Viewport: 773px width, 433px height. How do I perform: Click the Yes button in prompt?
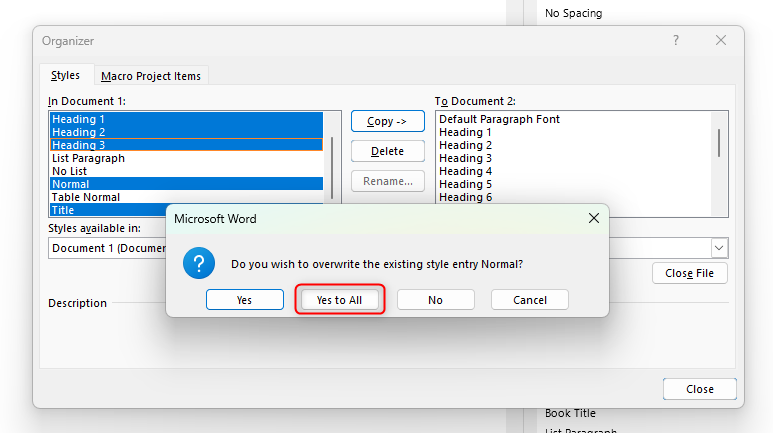(244, 300)
